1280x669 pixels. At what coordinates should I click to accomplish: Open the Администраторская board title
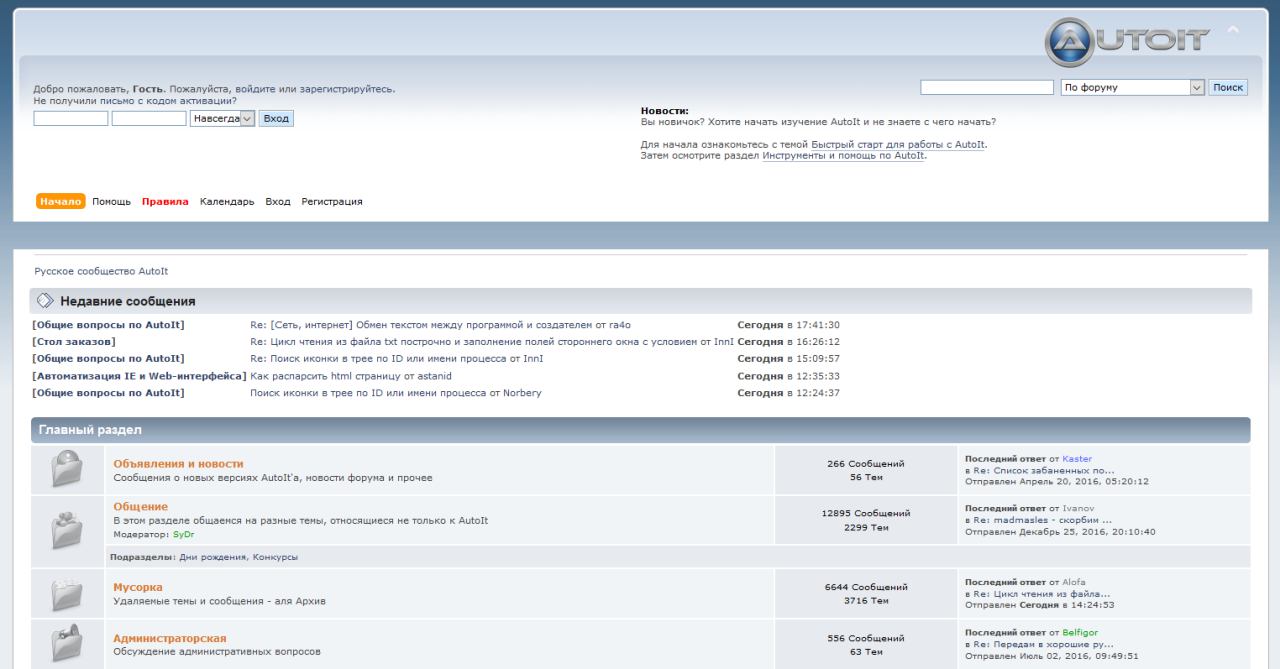(170, 639)
